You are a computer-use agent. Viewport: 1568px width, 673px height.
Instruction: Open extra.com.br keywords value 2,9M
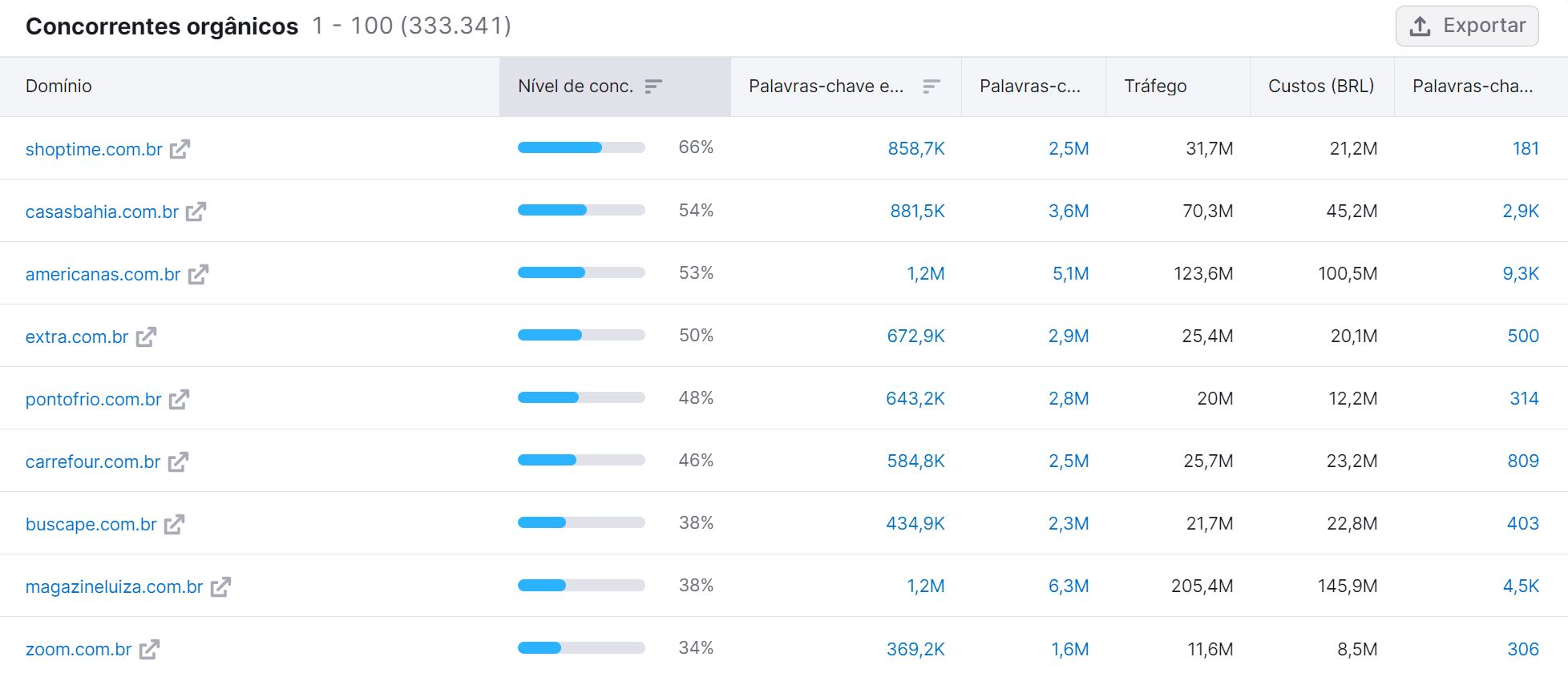pos(1069,336)
